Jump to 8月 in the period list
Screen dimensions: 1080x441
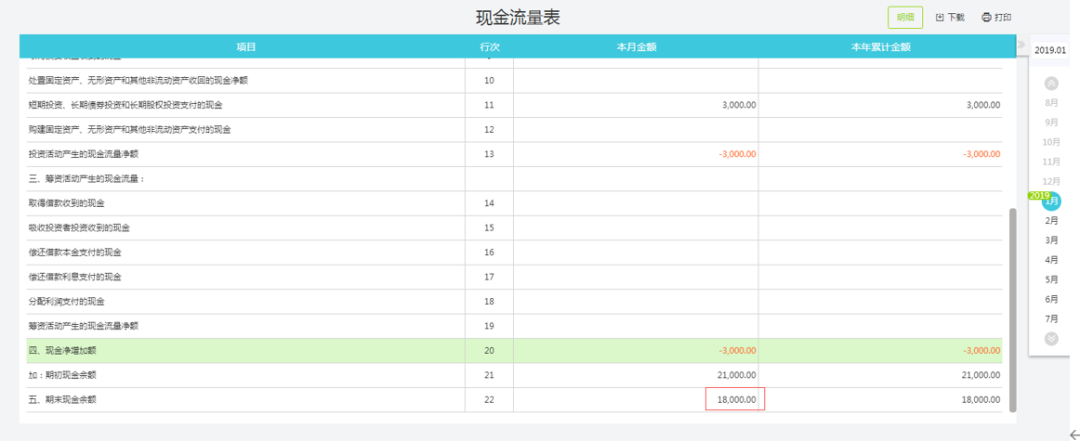click(1051, 102)
